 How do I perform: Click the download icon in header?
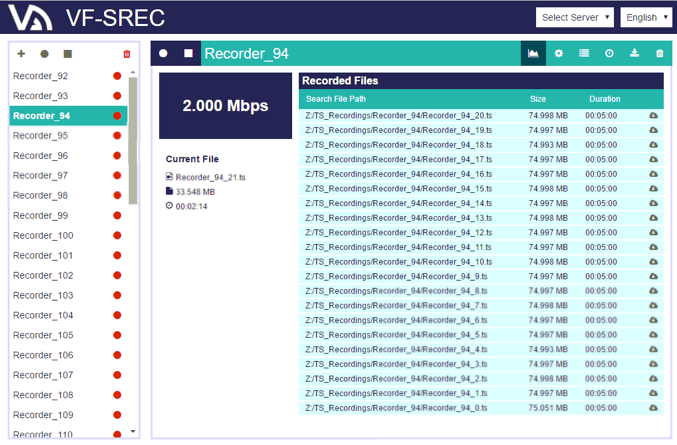(634, 53)
